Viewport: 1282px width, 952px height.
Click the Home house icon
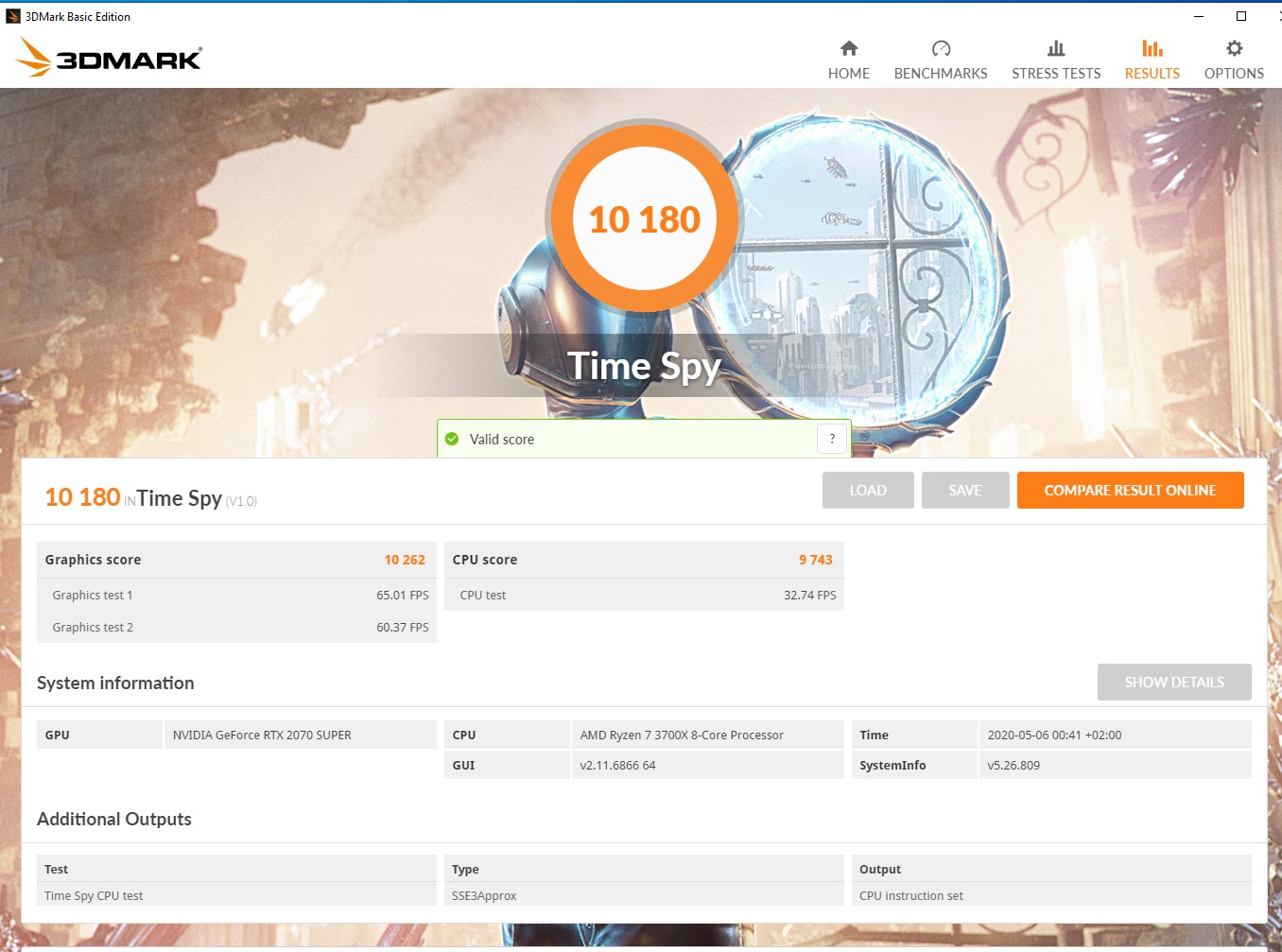point(849,48)
